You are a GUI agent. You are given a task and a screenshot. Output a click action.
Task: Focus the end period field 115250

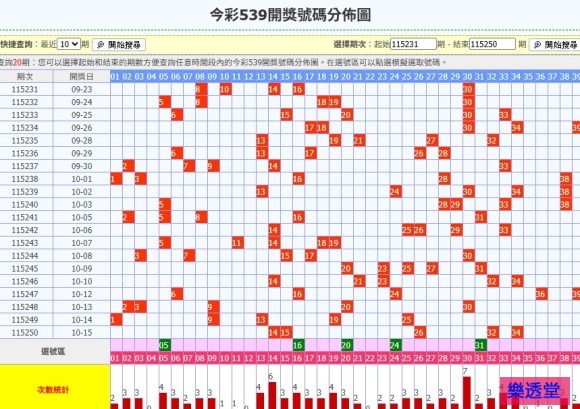pos(492,44)
